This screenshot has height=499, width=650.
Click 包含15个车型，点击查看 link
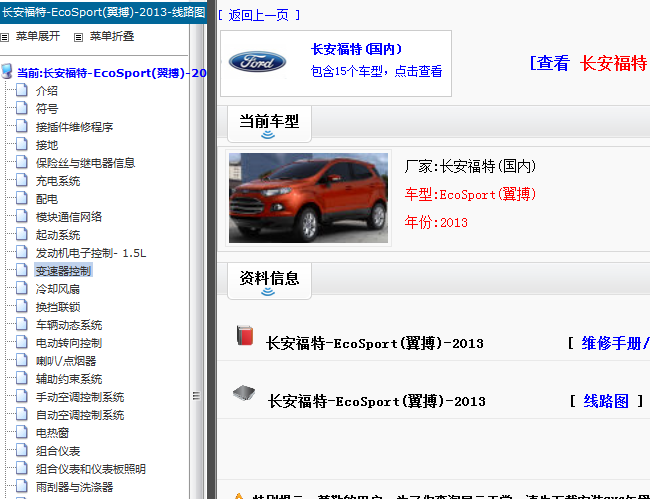point(376,71)
